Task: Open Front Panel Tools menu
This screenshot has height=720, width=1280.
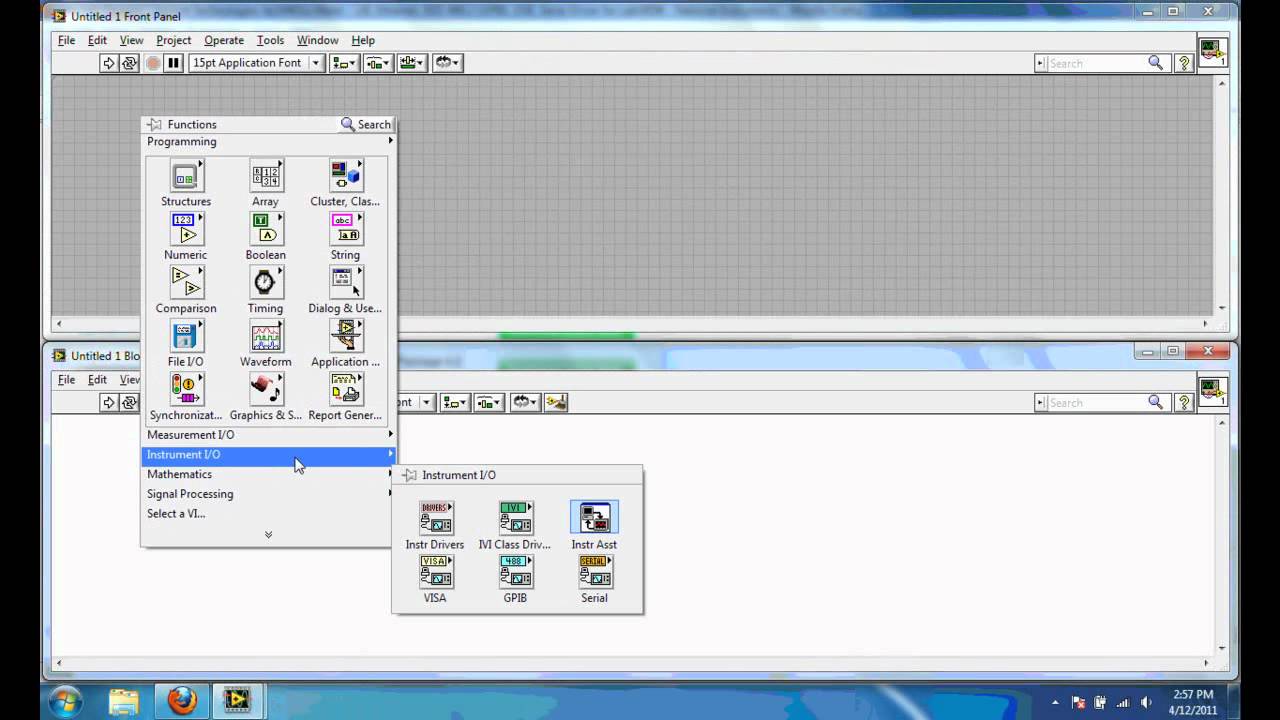Action: (270, 40)
